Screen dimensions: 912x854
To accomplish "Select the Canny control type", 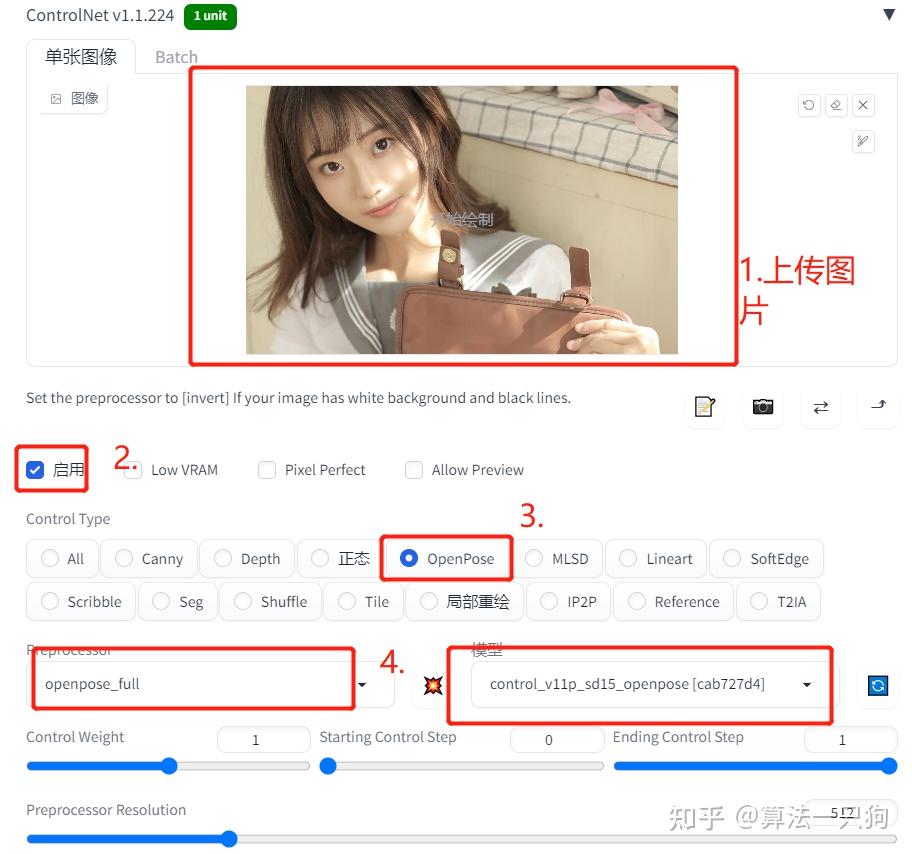I will [x=122, y=558].
